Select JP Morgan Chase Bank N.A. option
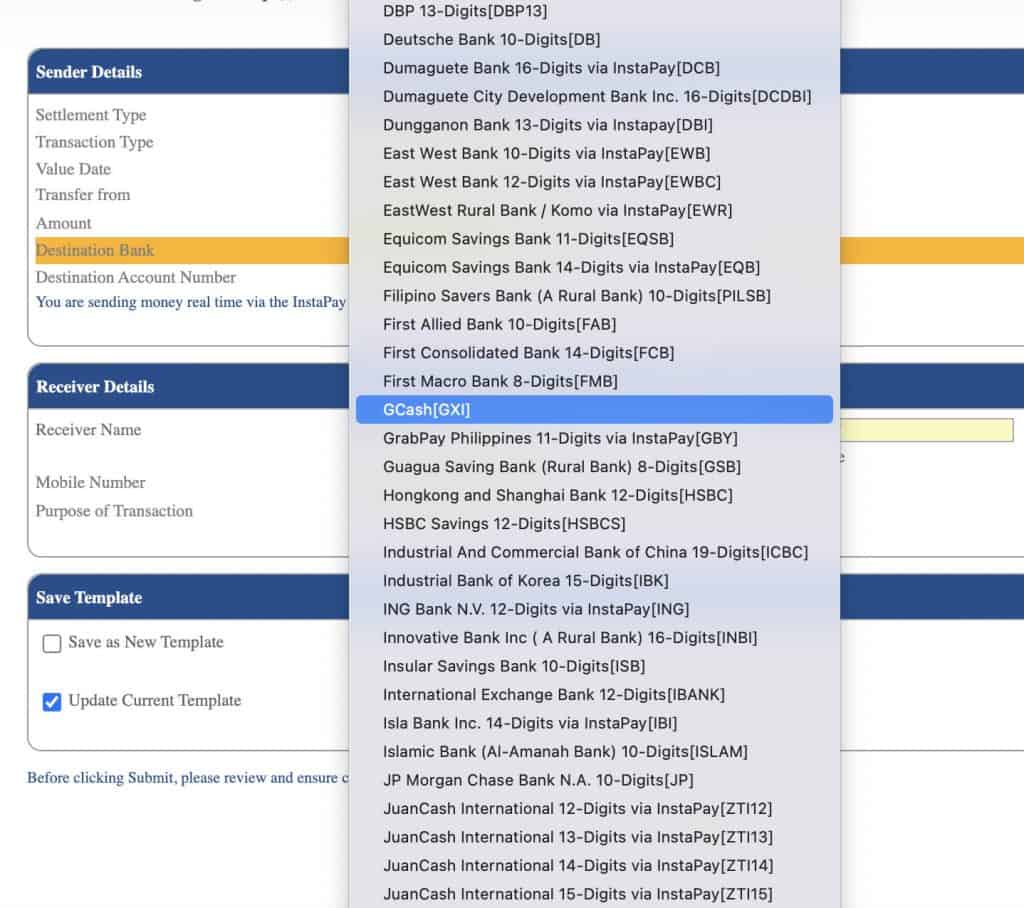 click(537, 780)
